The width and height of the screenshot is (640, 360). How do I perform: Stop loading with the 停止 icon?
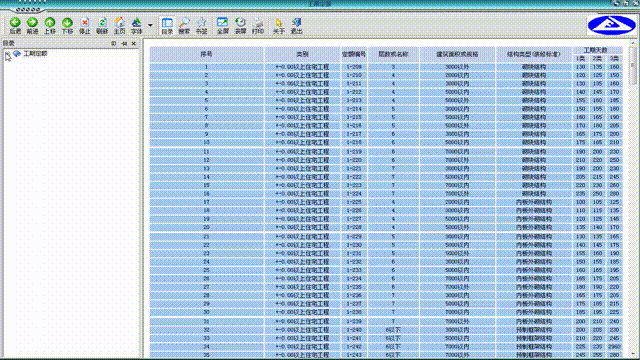pos(84,25)
